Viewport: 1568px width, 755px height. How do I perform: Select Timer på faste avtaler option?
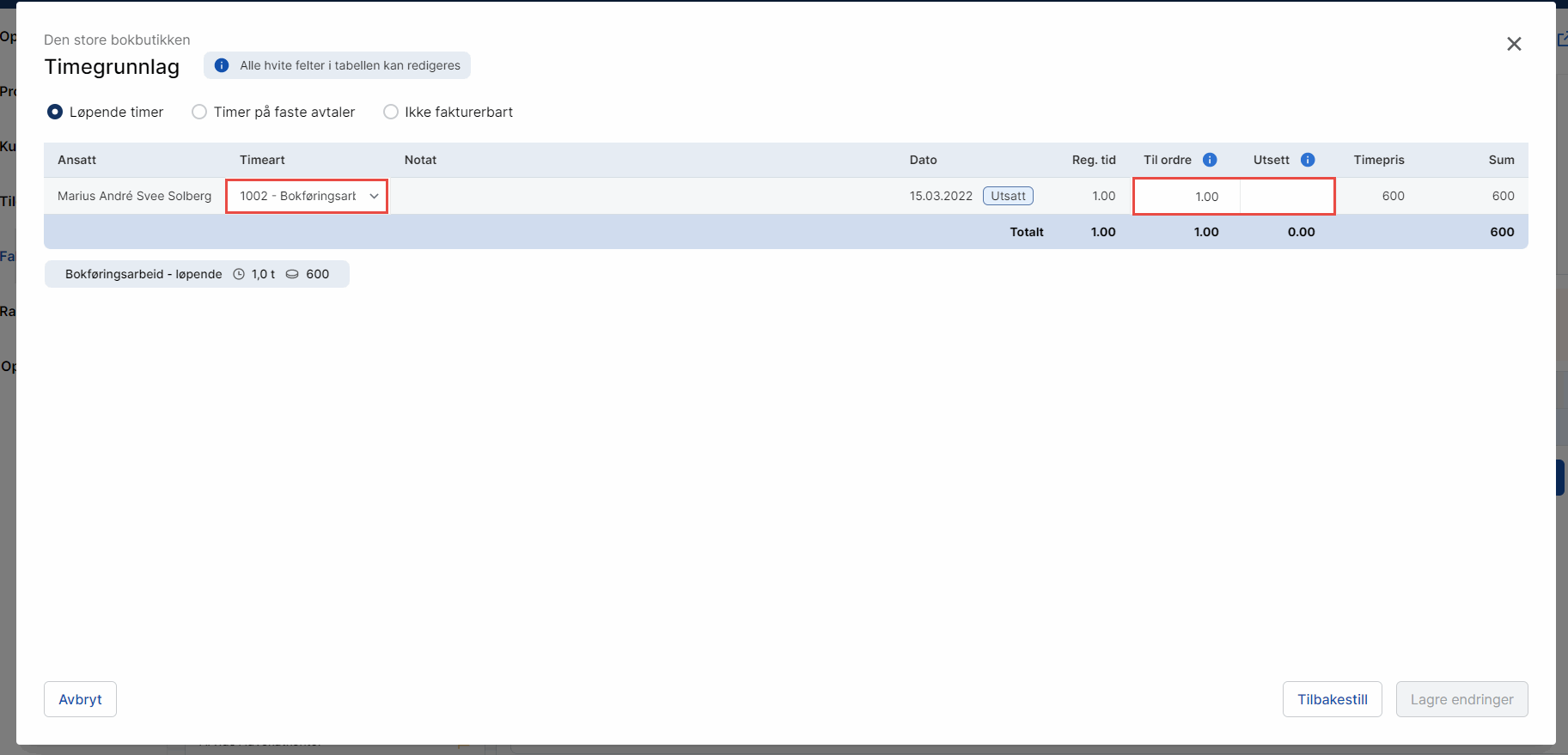pos(199,112)
